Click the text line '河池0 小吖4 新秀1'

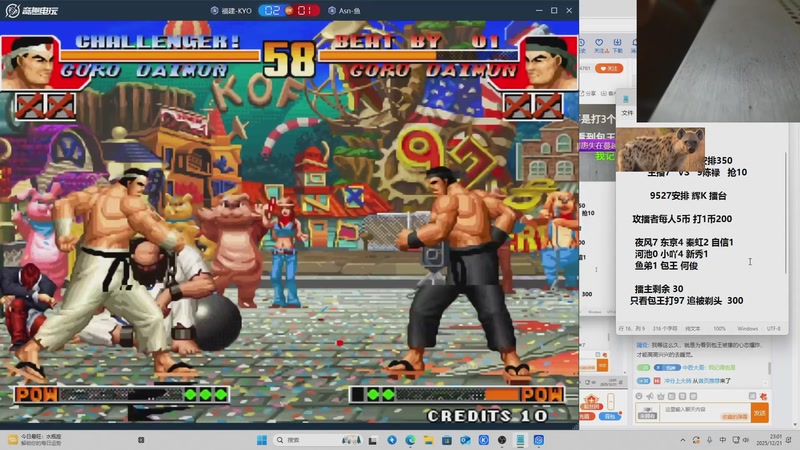pyautogui.click(x=671, y=254)
